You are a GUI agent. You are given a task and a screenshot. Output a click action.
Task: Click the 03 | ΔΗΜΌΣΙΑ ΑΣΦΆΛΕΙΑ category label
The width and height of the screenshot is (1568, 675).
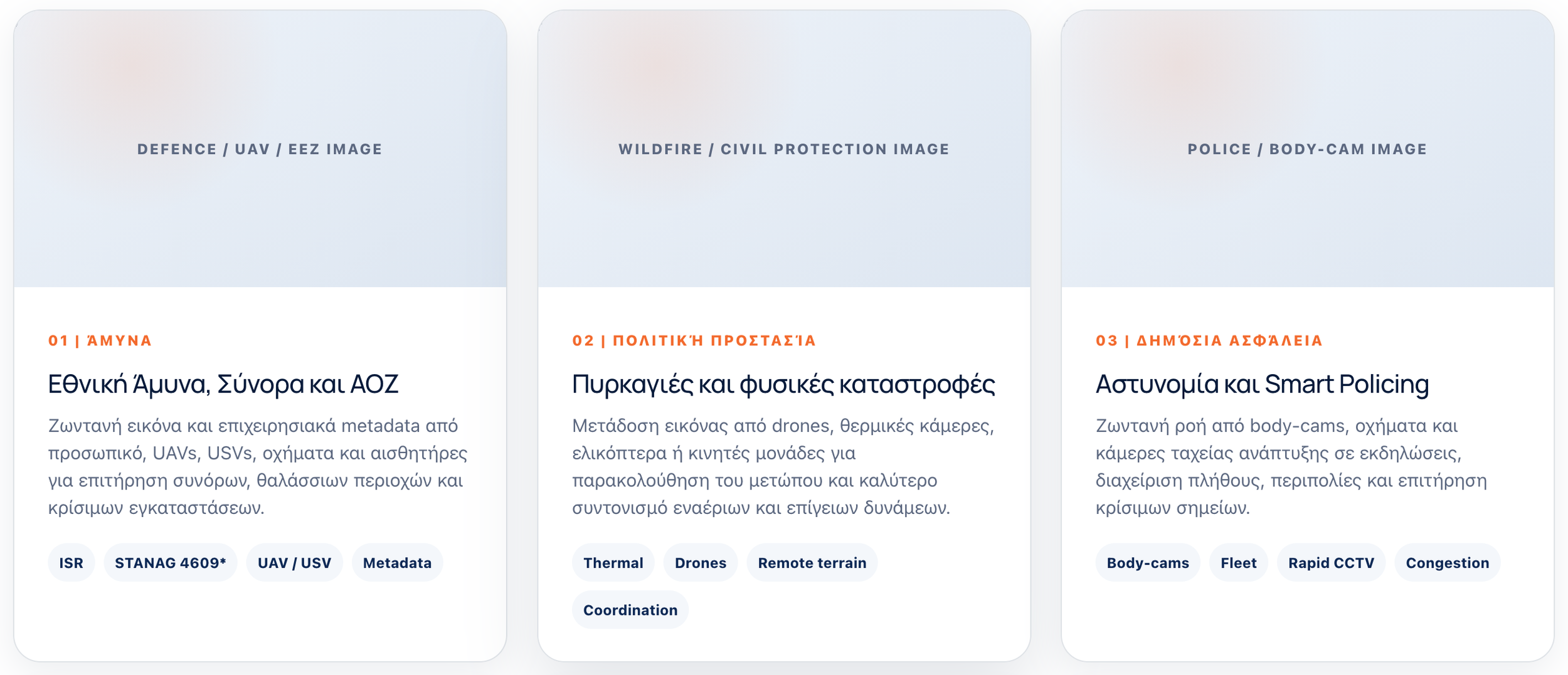(x=1209, y=340)
